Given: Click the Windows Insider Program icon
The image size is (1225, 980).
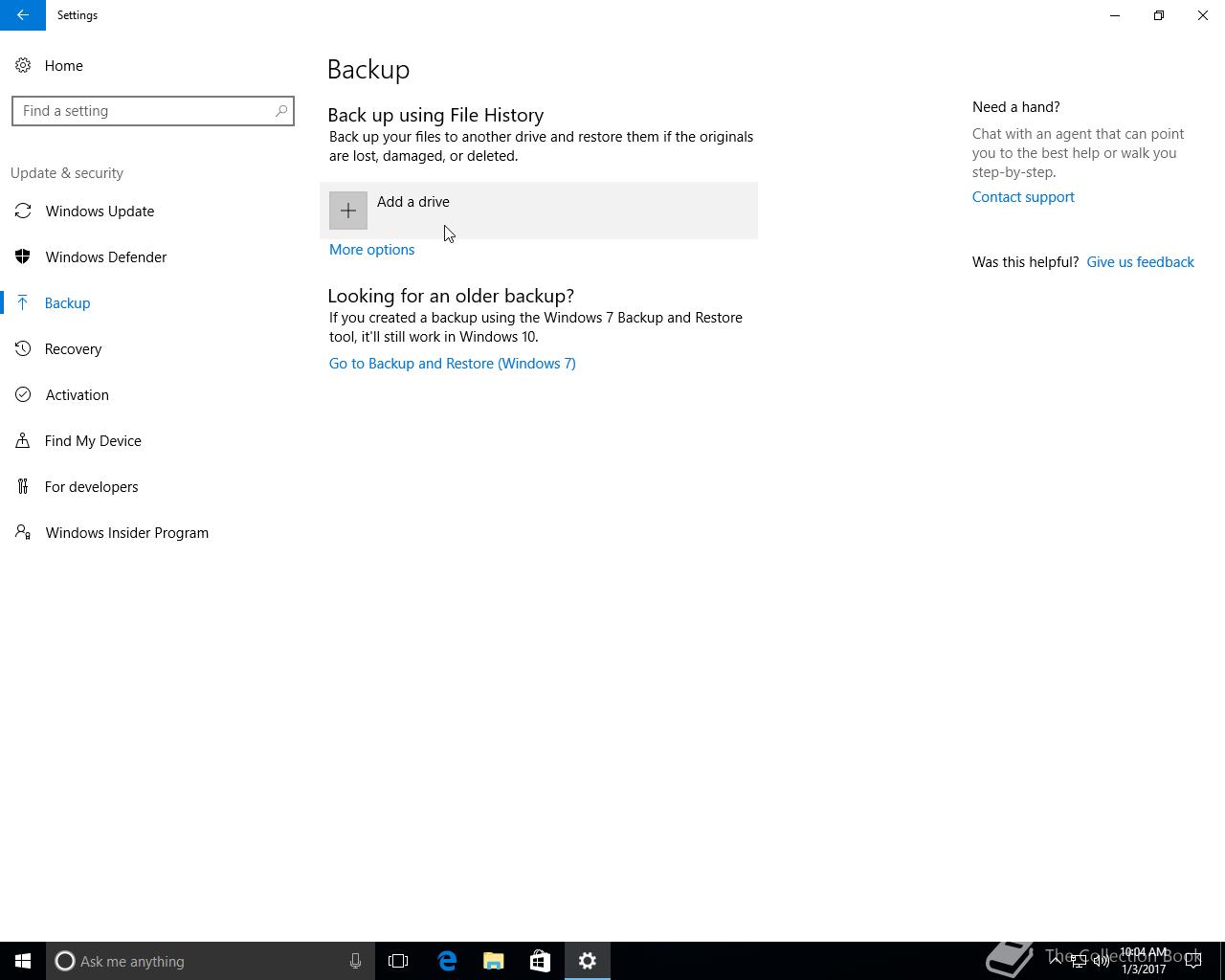Looking at the screenshot, I should click(x=23, y=533).
